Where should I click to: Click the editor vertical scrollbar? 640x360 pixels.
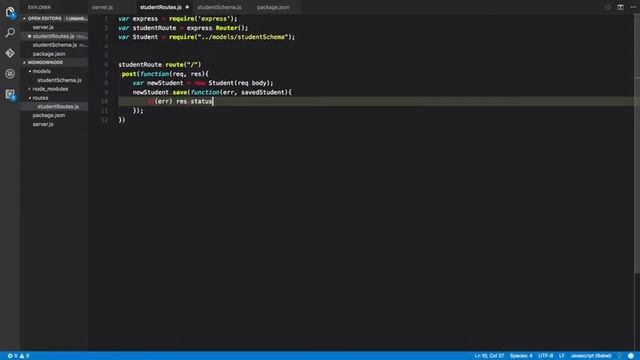coord(637,143)
